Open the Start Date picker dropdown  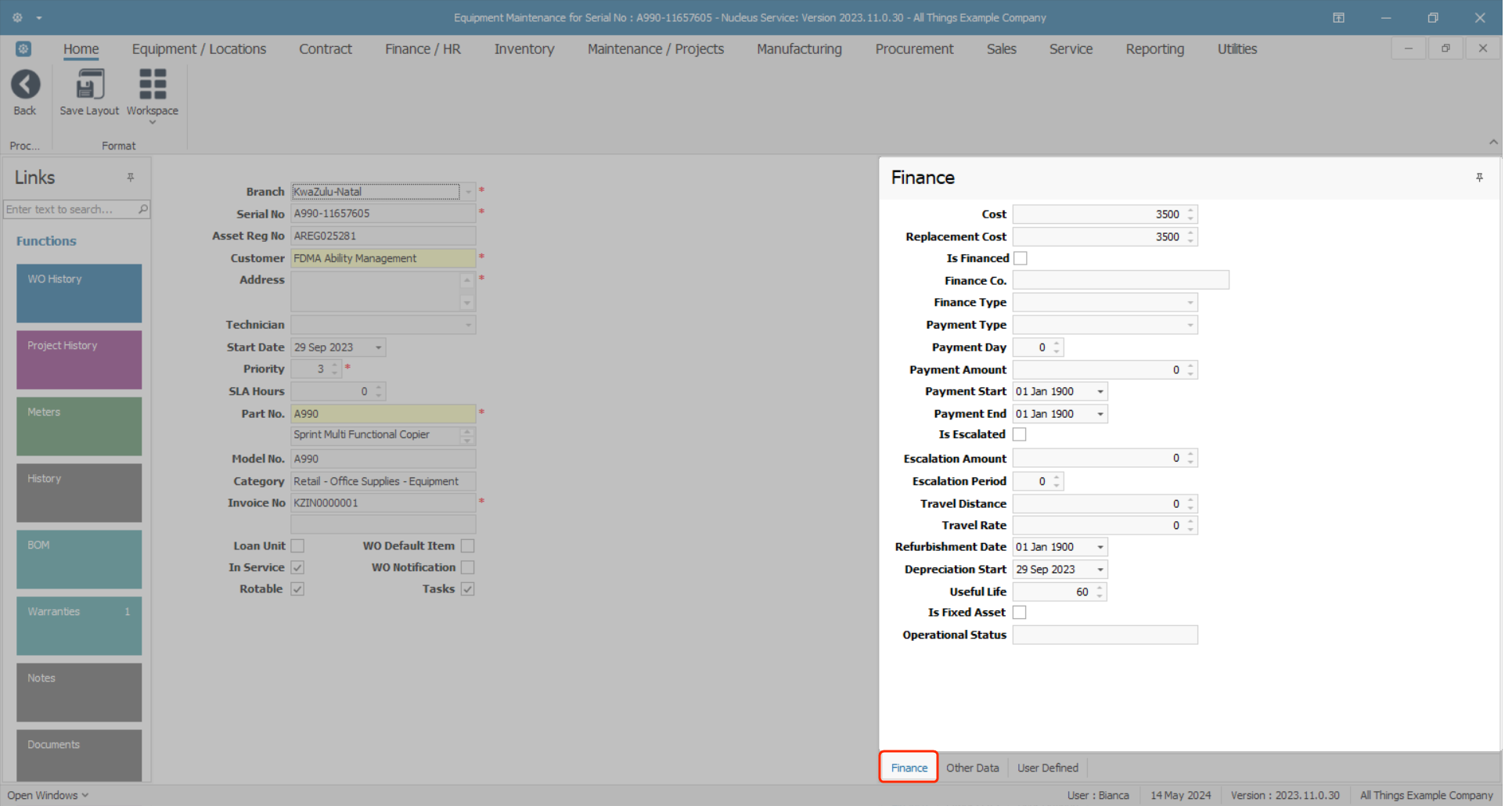click(378, 347)
